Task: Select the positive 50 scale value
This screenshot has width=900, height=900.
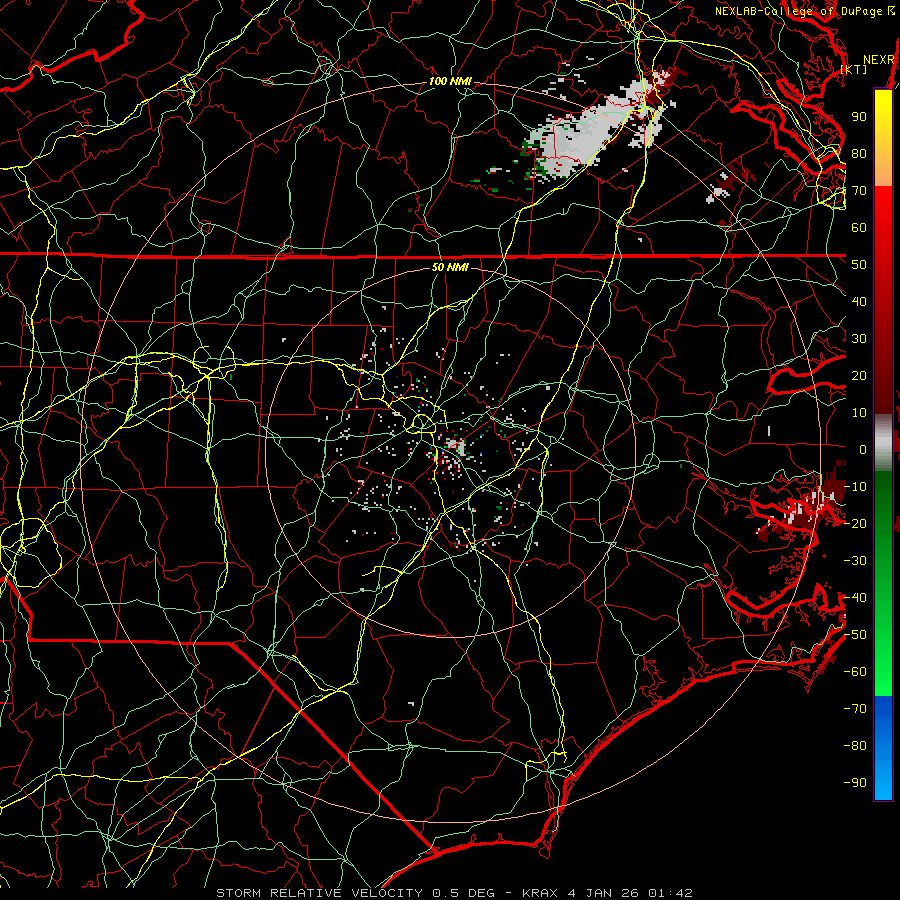Action: pos(859,265)
